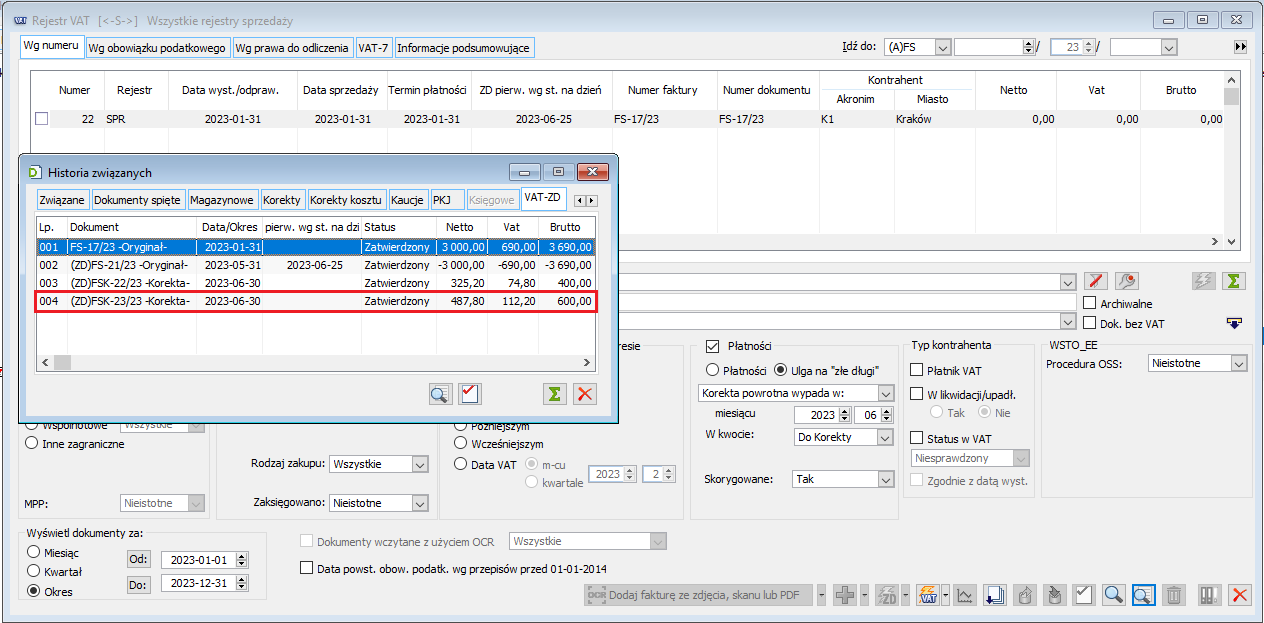
Task: Click the trash can delete icon
Action: tap(1174, 595)
